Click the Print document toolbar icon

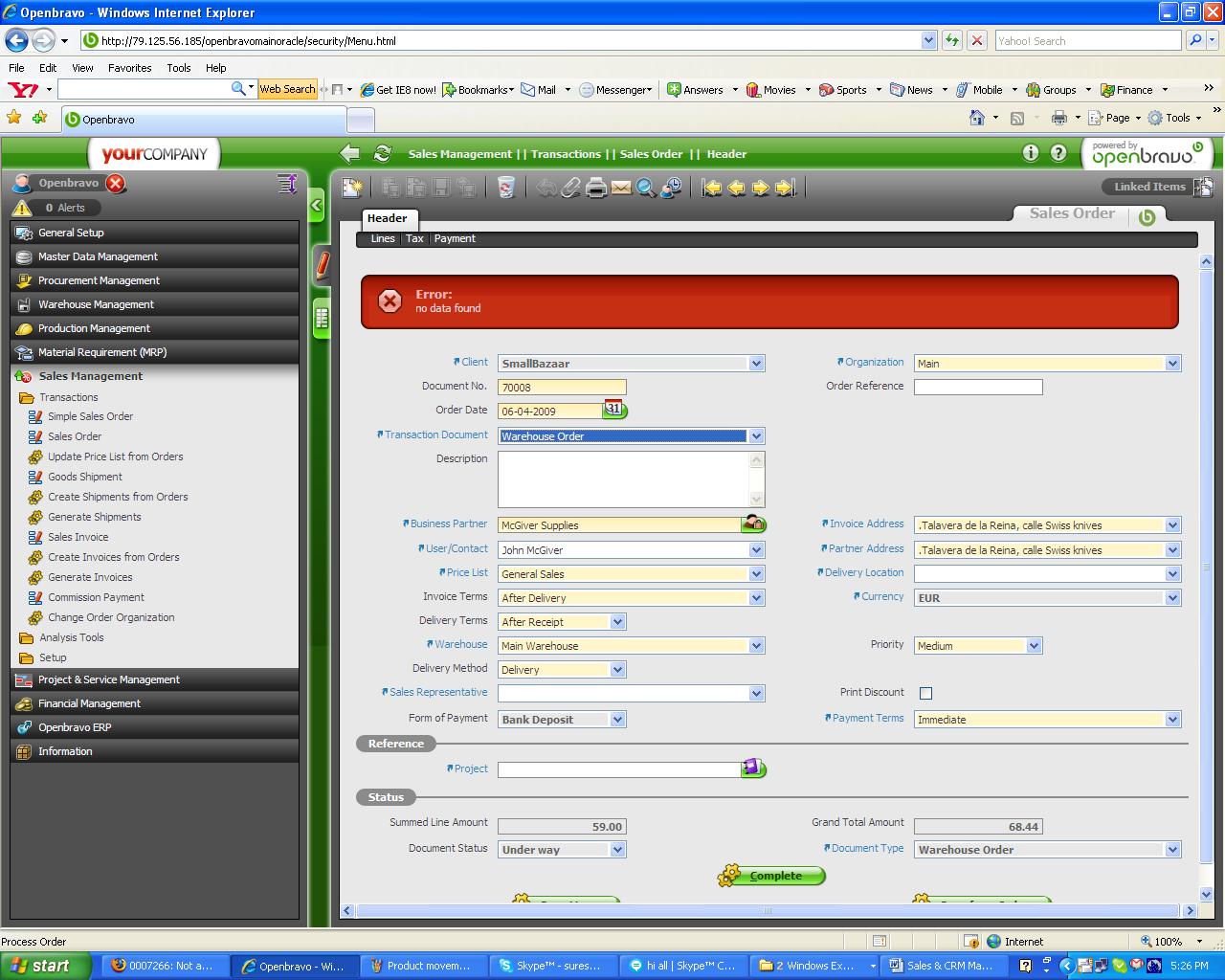[596, 188]
